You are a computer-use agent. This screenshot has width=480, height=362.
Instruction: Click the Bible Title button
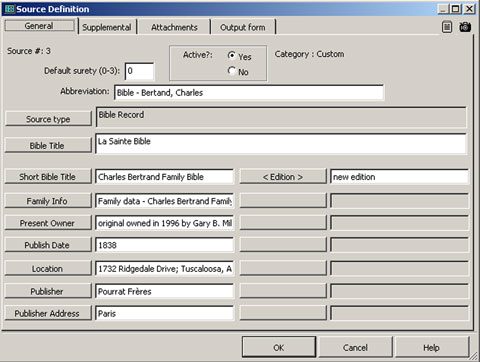click(48, 145)
